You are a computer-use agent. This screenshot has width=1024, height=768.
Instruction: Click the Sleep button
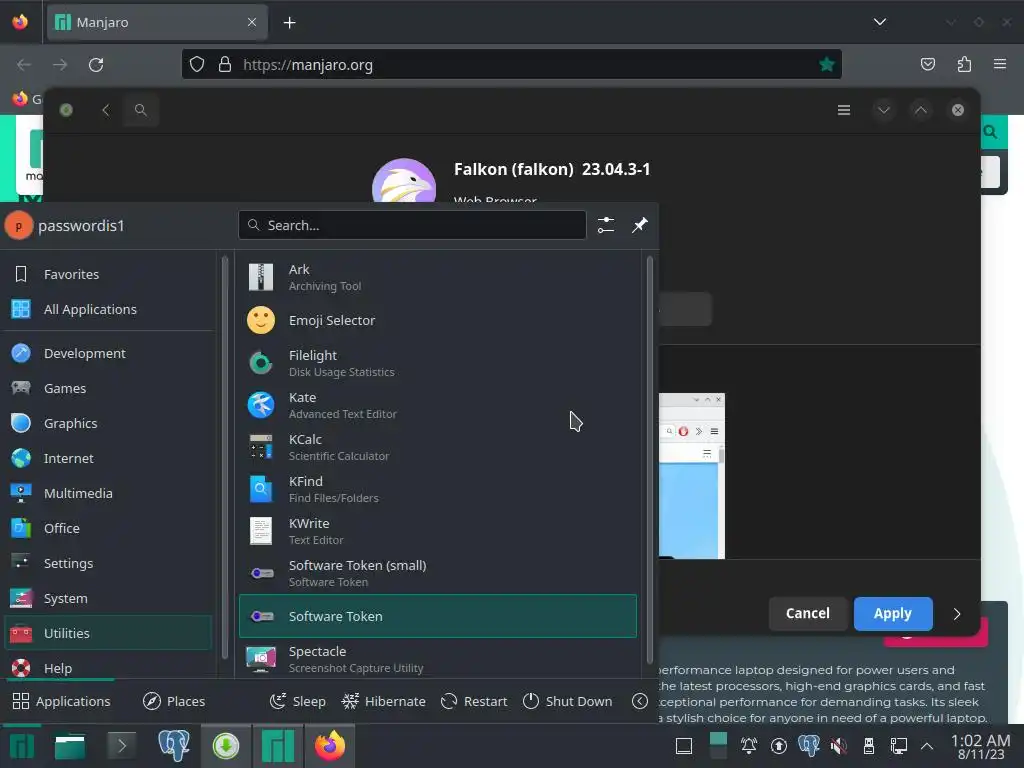pyautogui.click(x=298, y=701)
